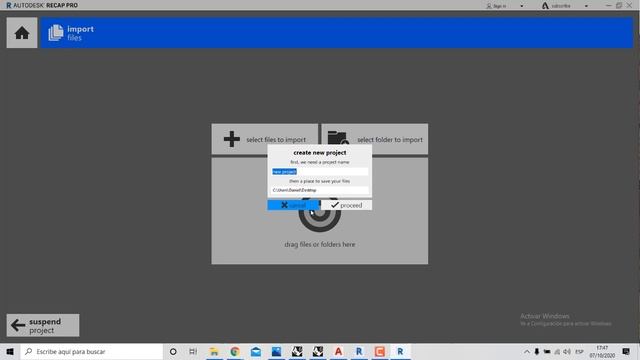Click the sign in link
This screenshot has width=640, height=360.
tap(500, 6)
